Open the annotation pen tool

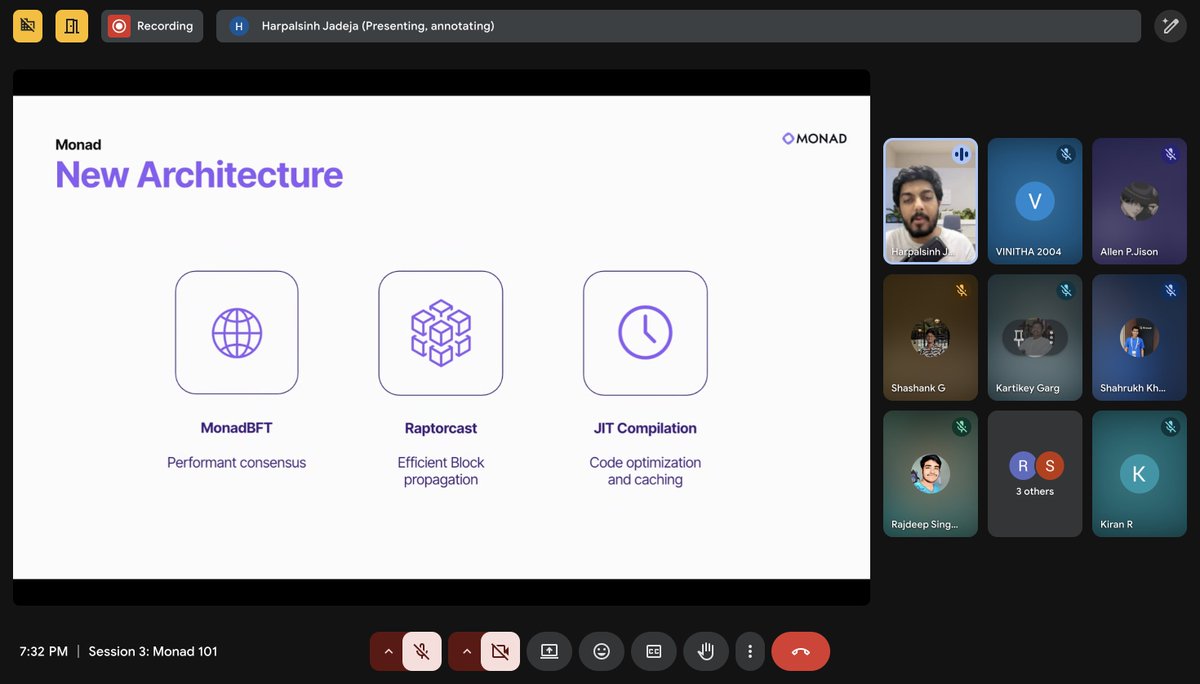coord(1170,26)
